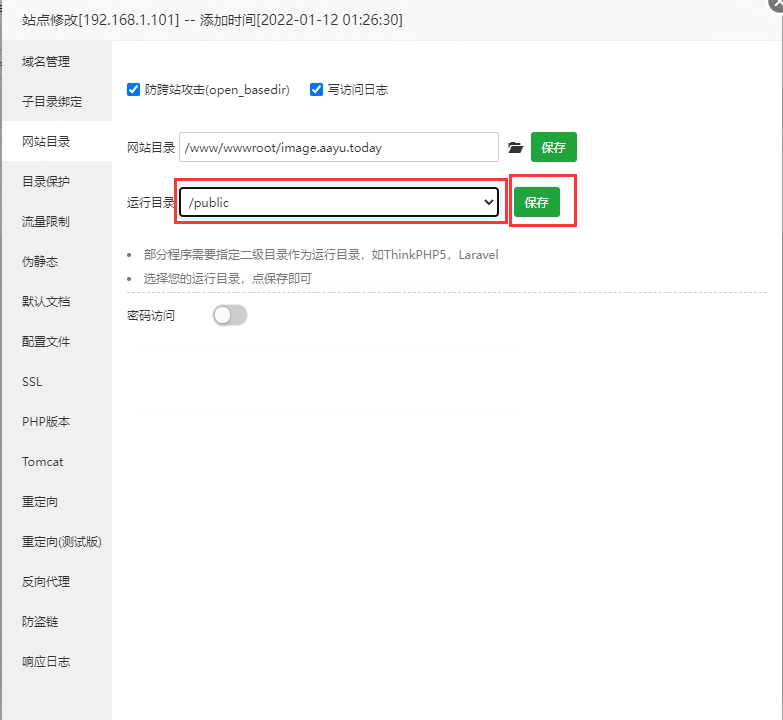Open the 反向代理 tab
The image size is (783, 720).
coord(47,582)
